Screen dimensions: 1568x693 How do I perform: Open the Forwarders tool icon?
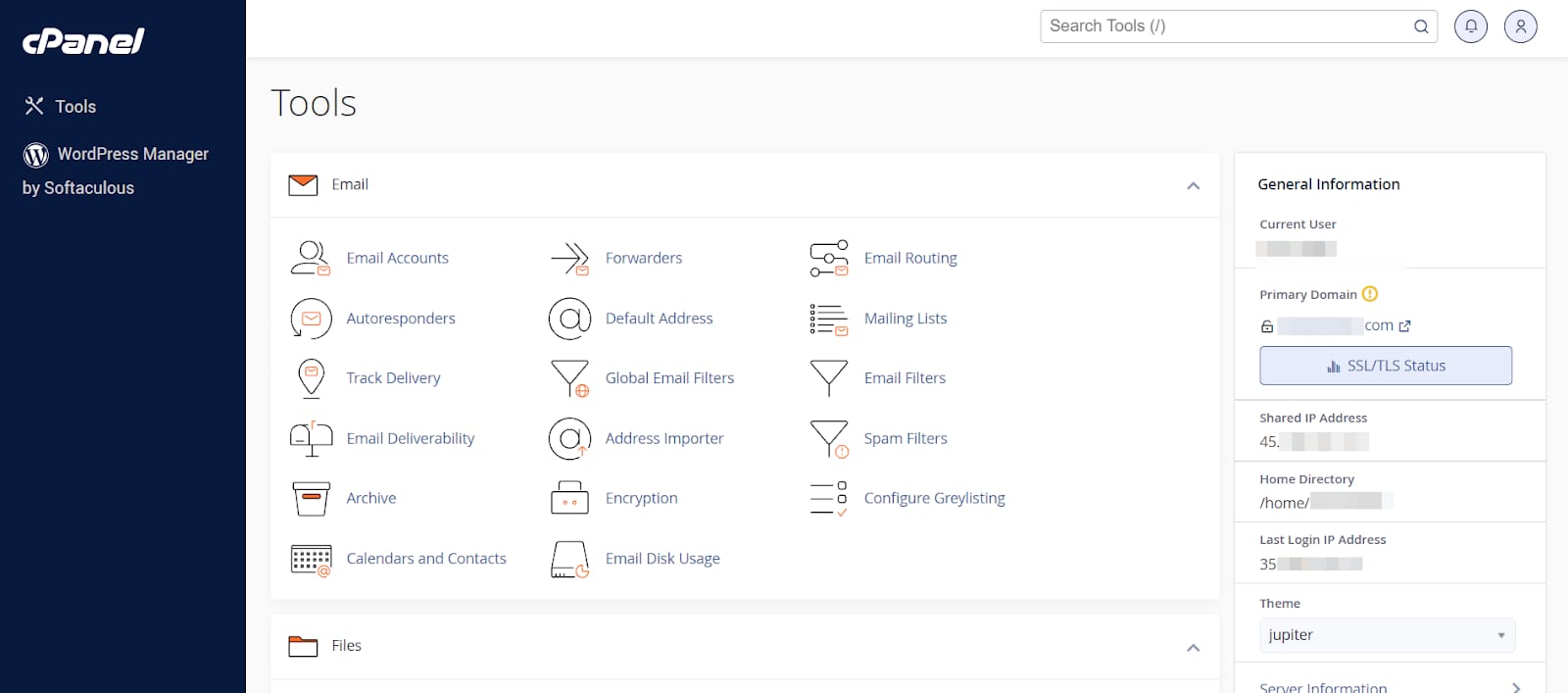569,259
